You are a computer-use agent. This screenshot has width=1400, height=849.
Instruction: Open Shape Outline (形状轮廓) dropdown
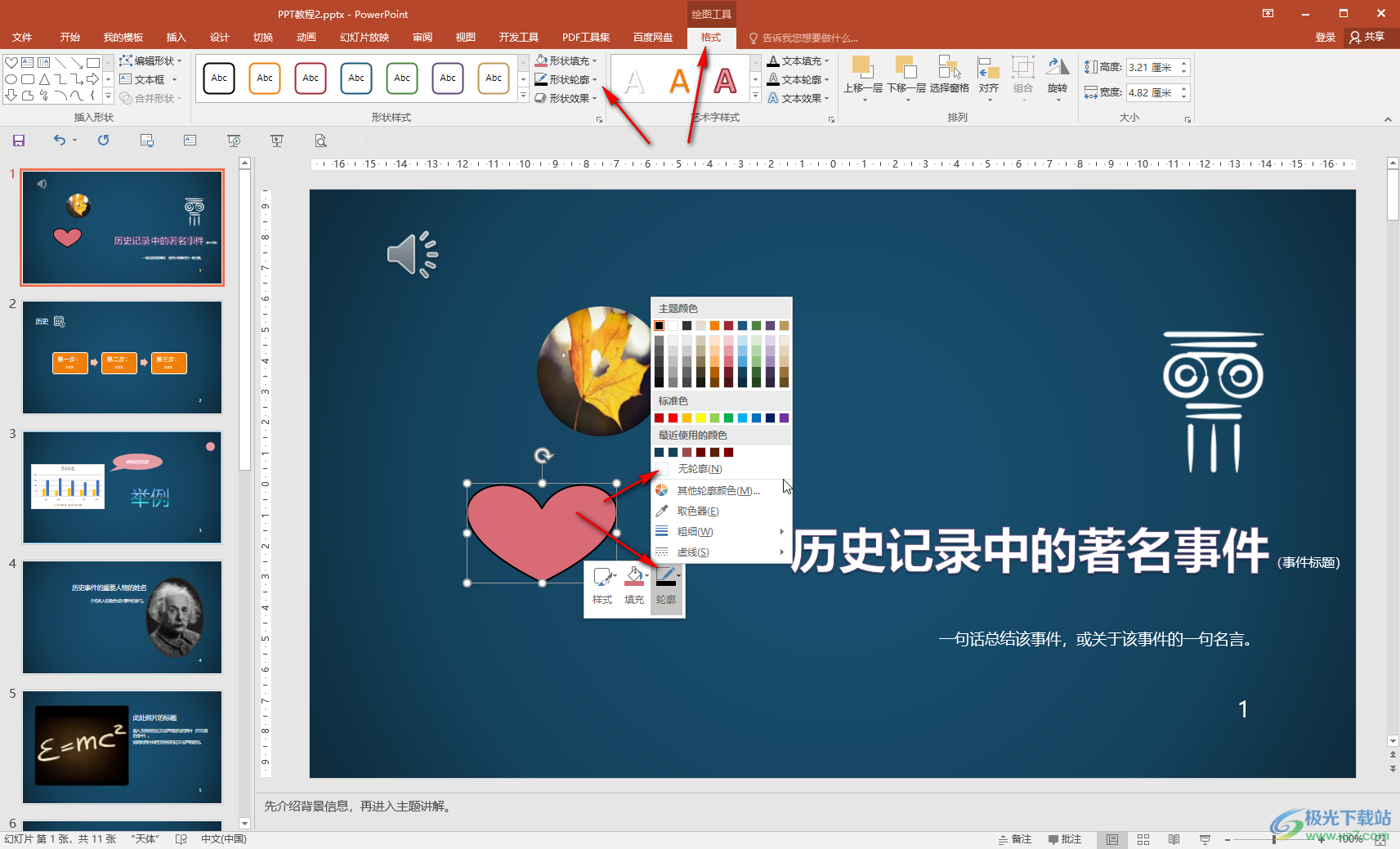point(566,80)
